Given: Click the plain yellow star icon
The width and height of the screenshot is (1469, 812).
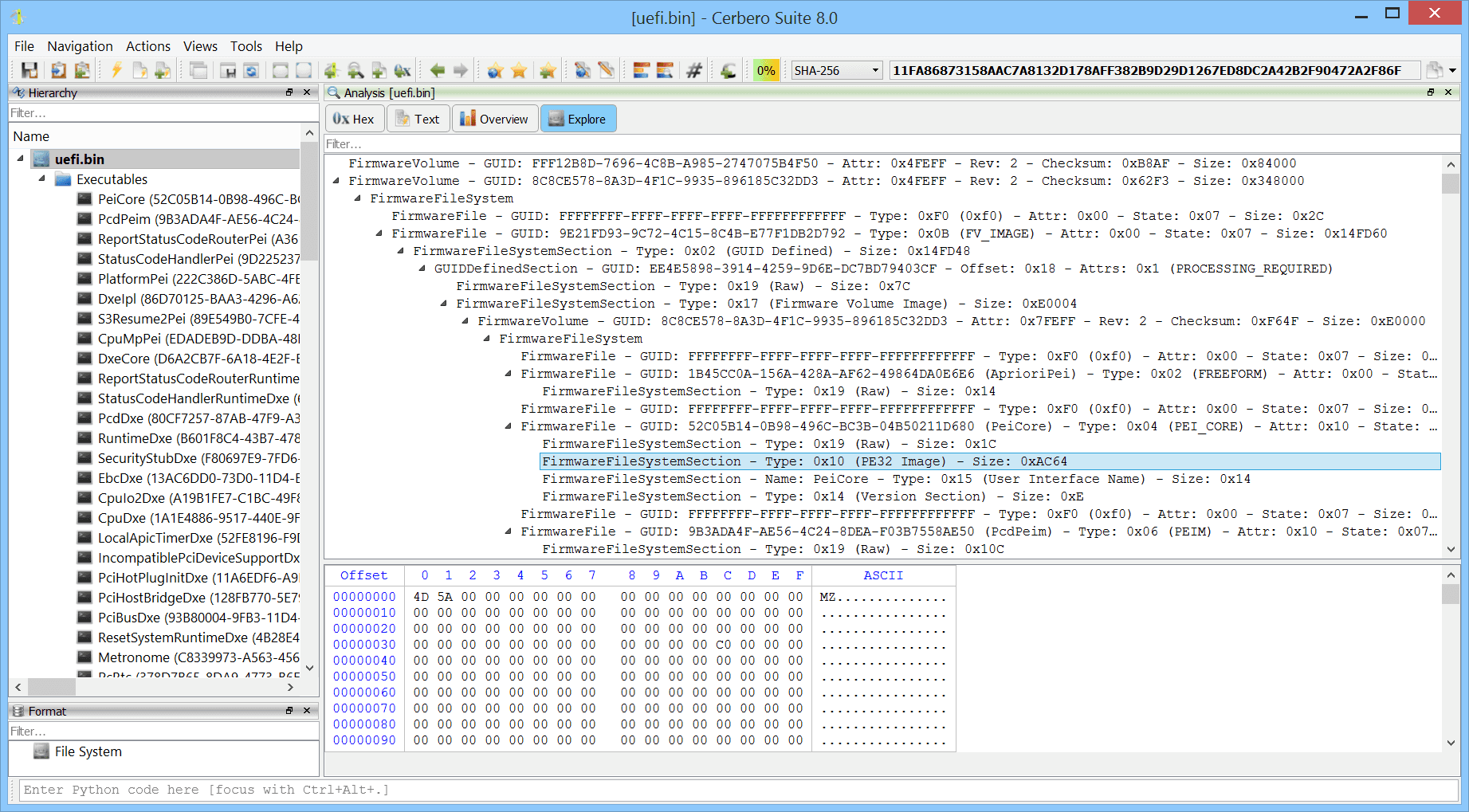Looking at the screenshot, I should (x=519, y=70).
